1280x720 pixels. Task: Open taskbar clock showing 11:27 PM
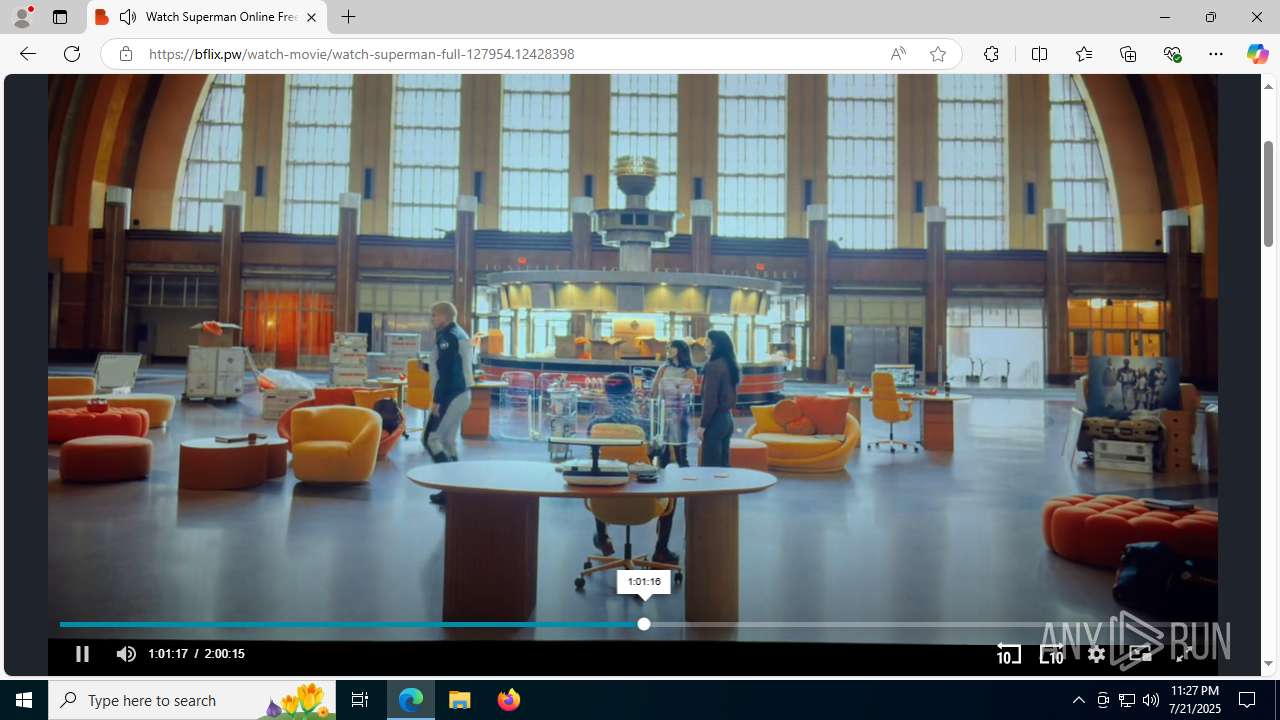click(1194, 700)
